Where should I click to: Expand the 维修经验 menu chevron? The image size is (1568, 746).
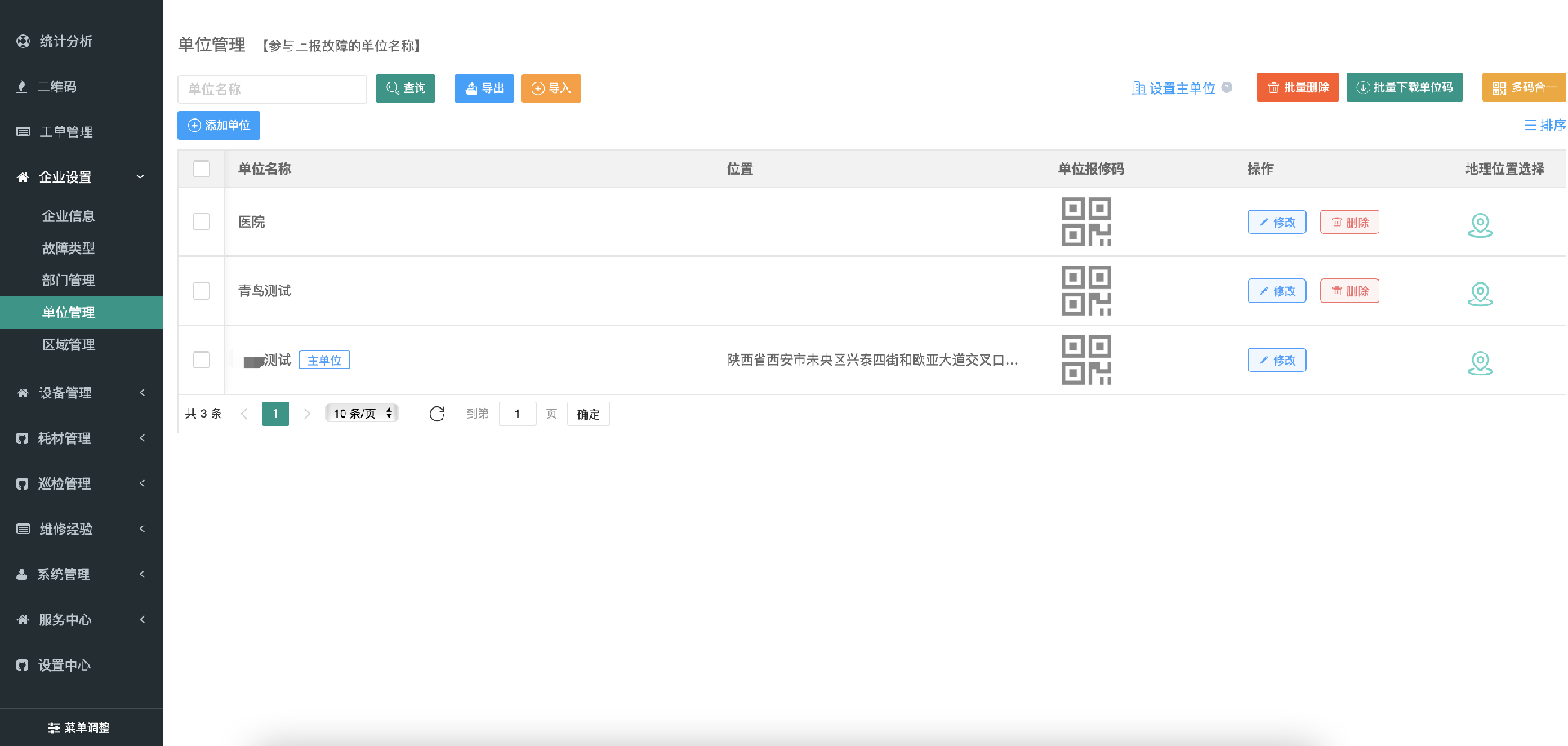142,529
